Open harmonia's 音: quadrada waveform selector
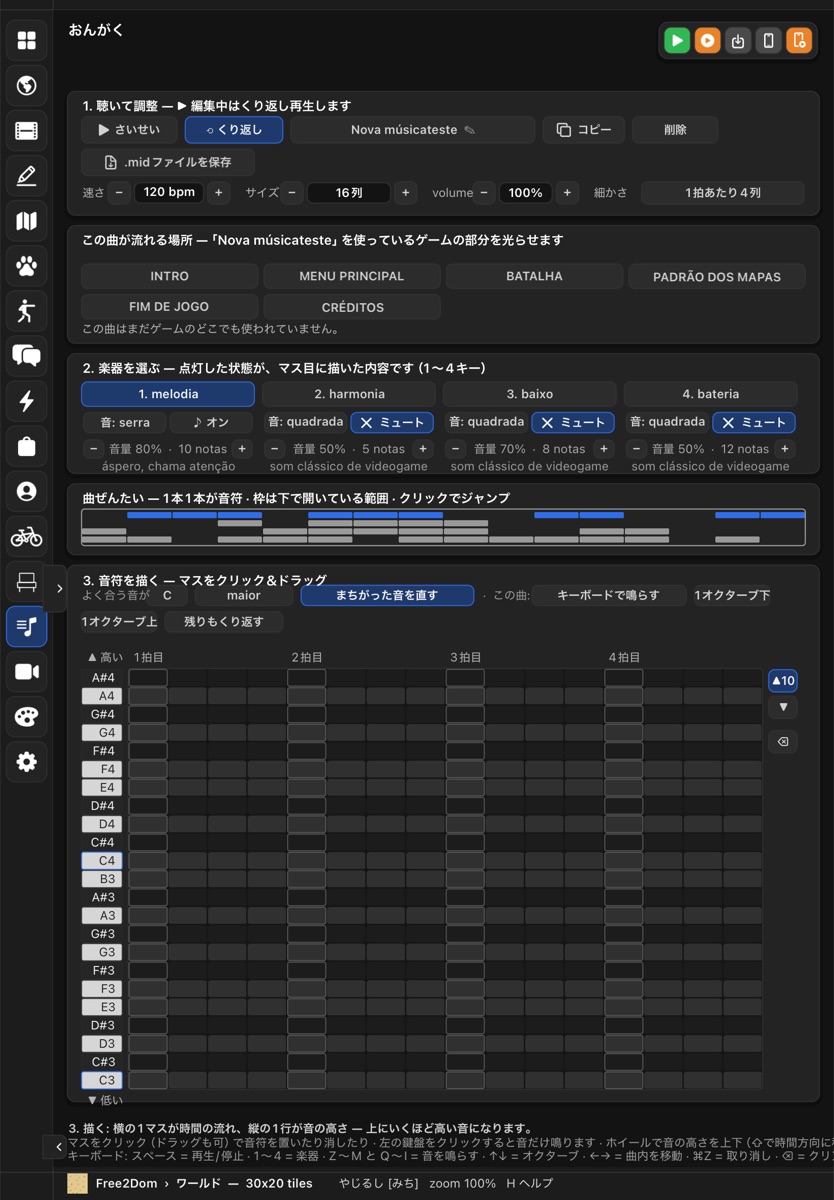This screenshot has height=1200, width=834. [305, 422]
